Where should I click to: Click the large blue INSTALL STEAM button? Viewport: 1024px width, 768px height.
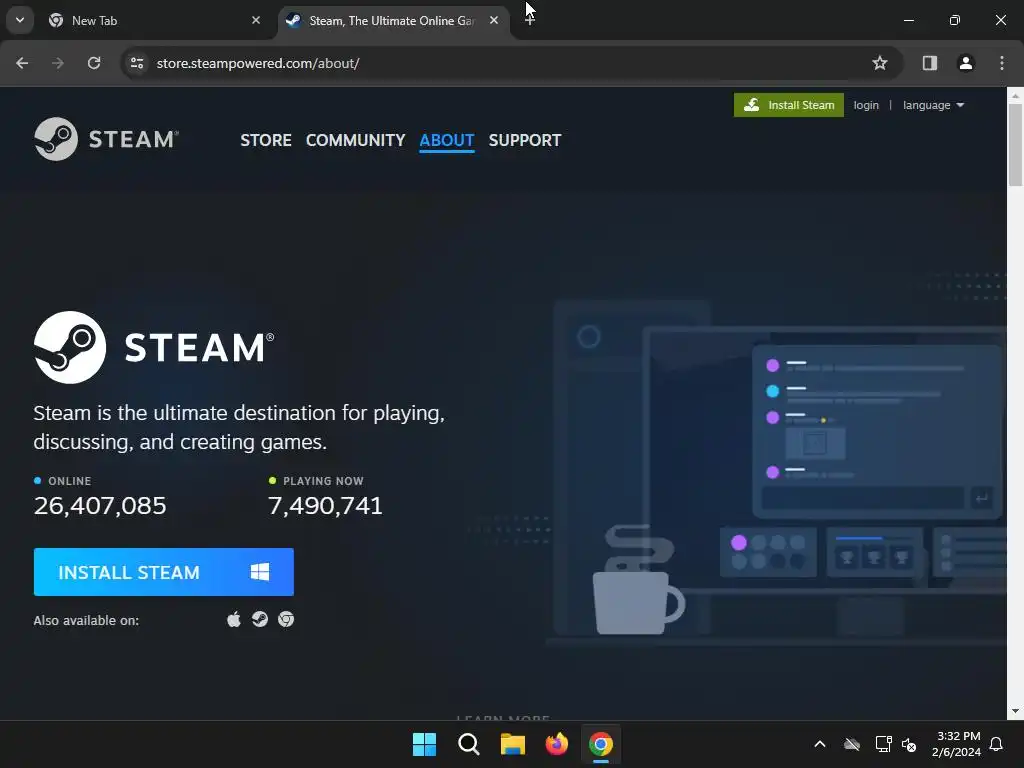tap(164, 572)
